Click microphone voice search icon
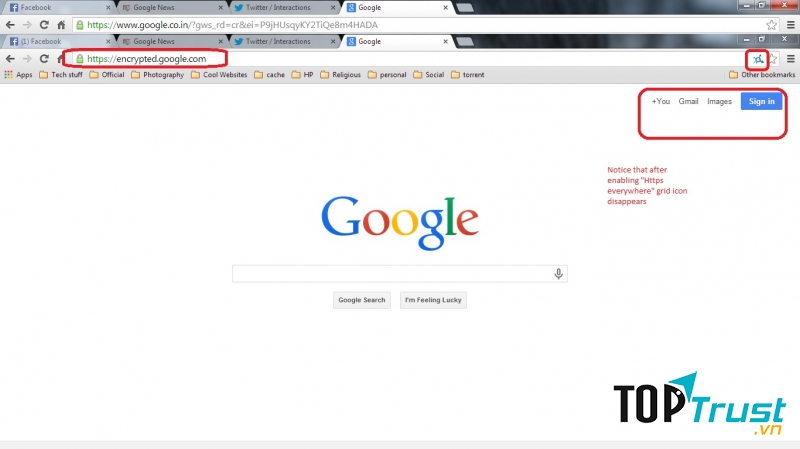Image resolution: width=800 pixels, height=449 pixels. click(559, 274)
